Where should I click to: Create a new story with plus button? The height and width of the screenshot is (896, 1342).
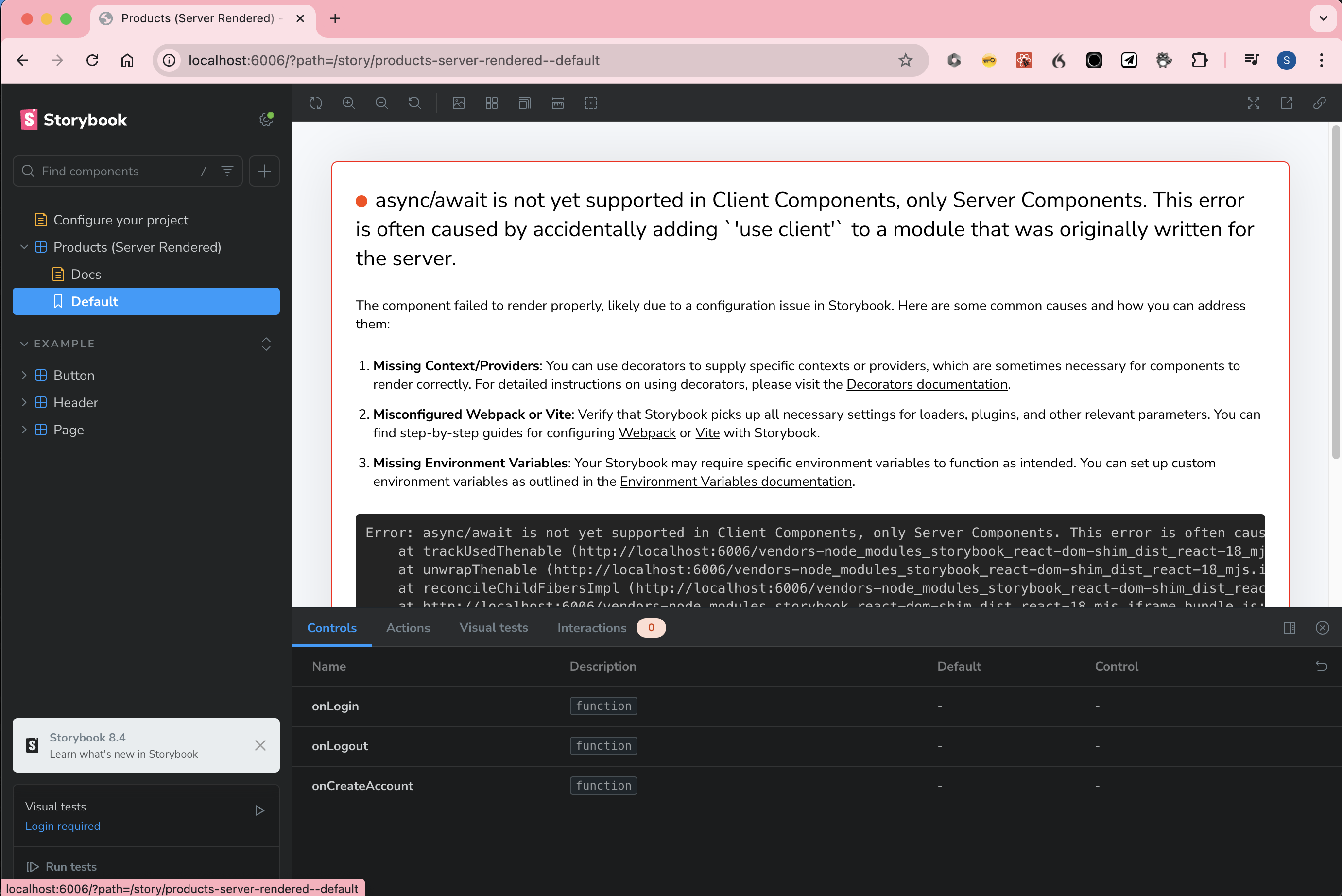tap(264, 171)
